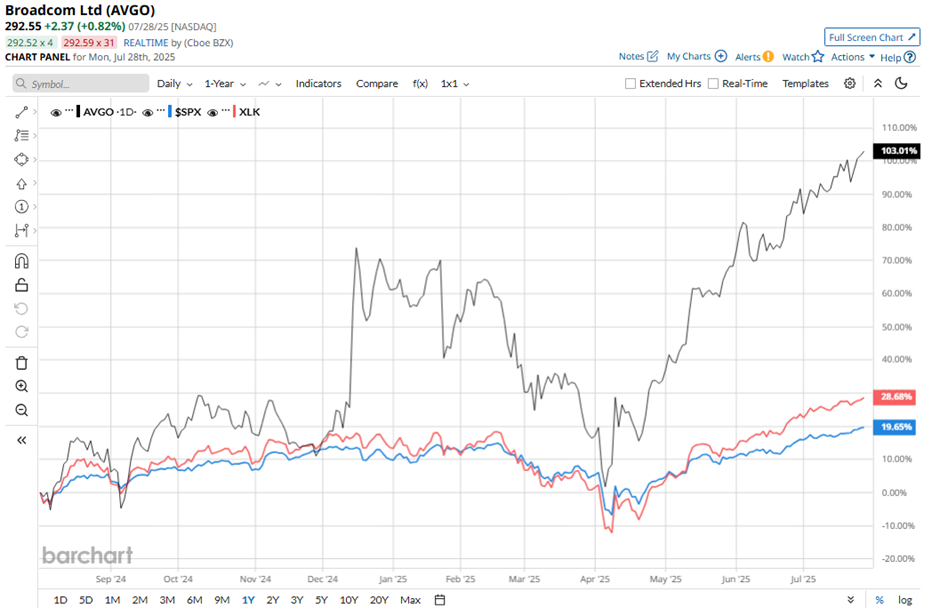The image size is (940, 608).
Task: Select the 5Y time range
Action: [x=321, y=600]
